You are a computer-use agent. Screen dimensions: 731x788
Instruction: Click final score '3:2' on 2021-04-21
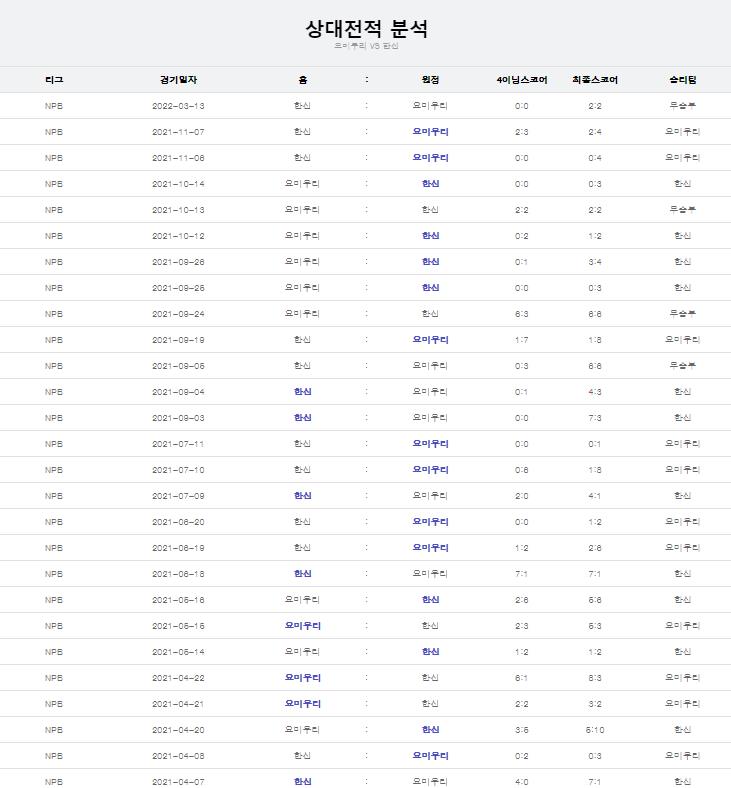[595, 704]
